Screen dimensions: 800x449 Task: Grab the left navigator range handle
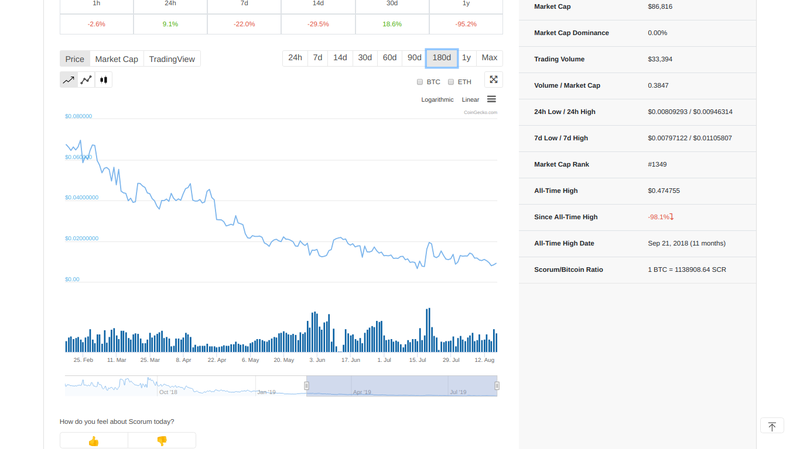click(x=307, y=386)
